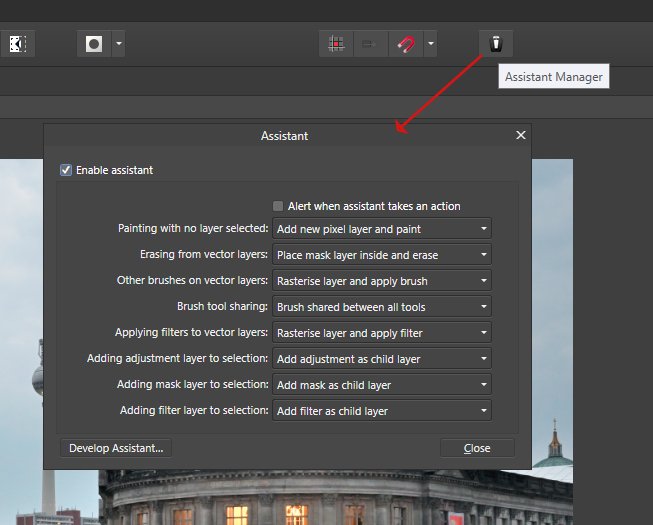The width and height of the screenshot is (653, 525).
Task: Click the 'Painting with no layer selected:' label
Action: 193,228
